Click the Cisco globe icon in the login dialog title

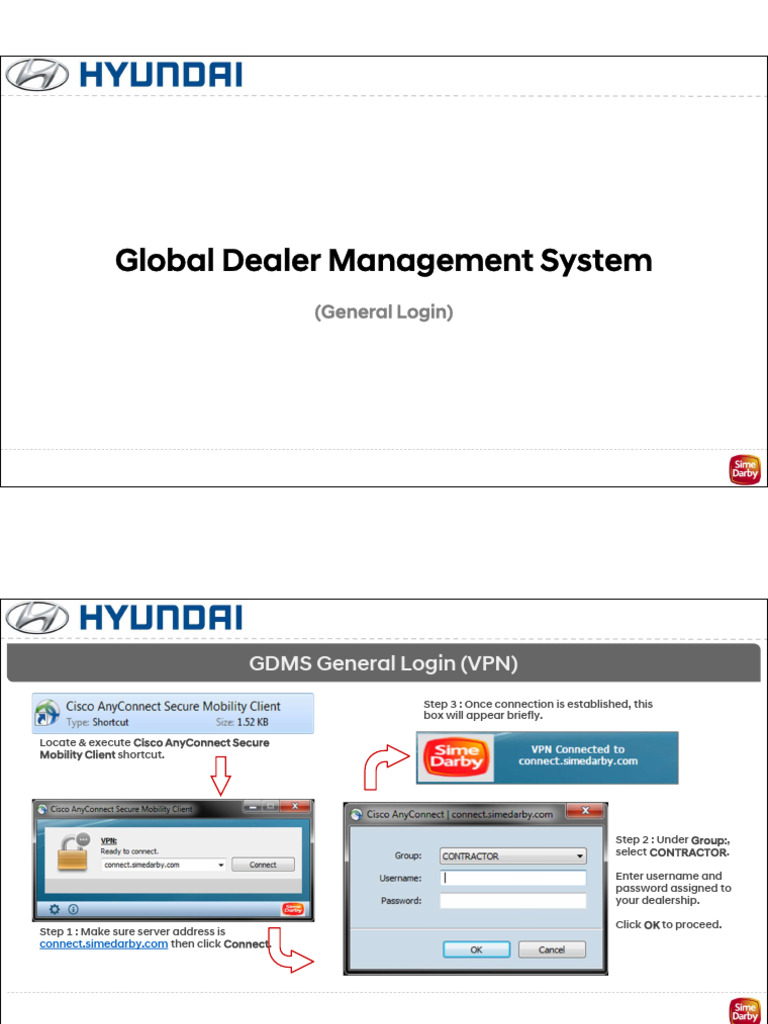click(357, 814)
